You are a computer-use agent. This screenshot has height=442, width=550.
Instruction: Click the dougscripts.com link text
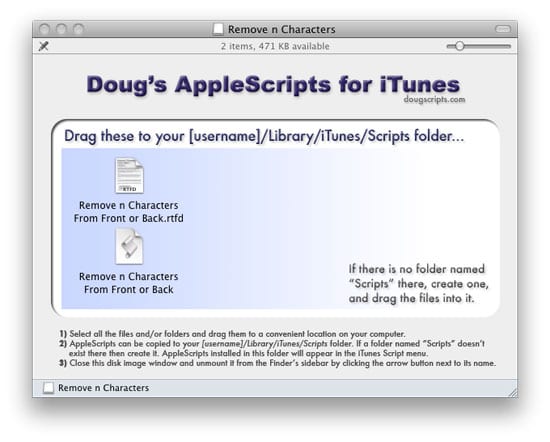pyautogui.click(x=434, y=100)
